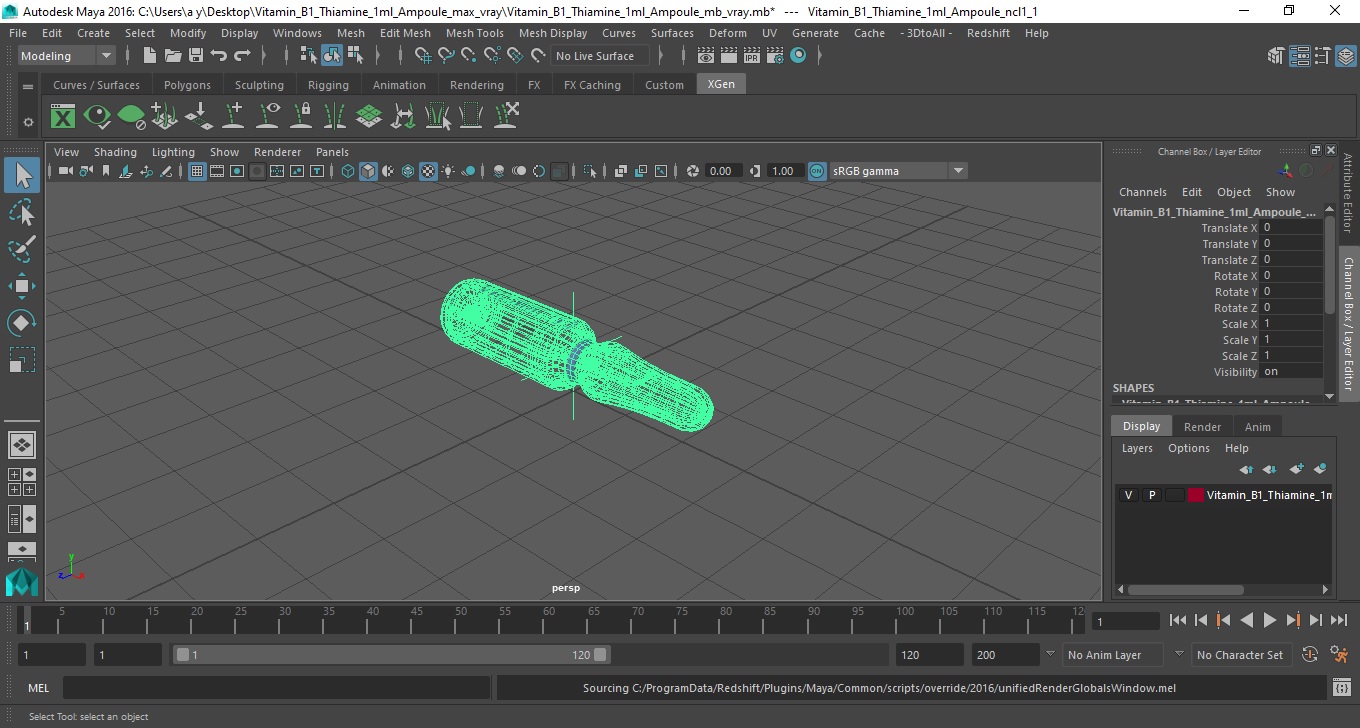Click the New Scene icon
Viewport: 1360px width, 728px height.
tap(149, 56)
